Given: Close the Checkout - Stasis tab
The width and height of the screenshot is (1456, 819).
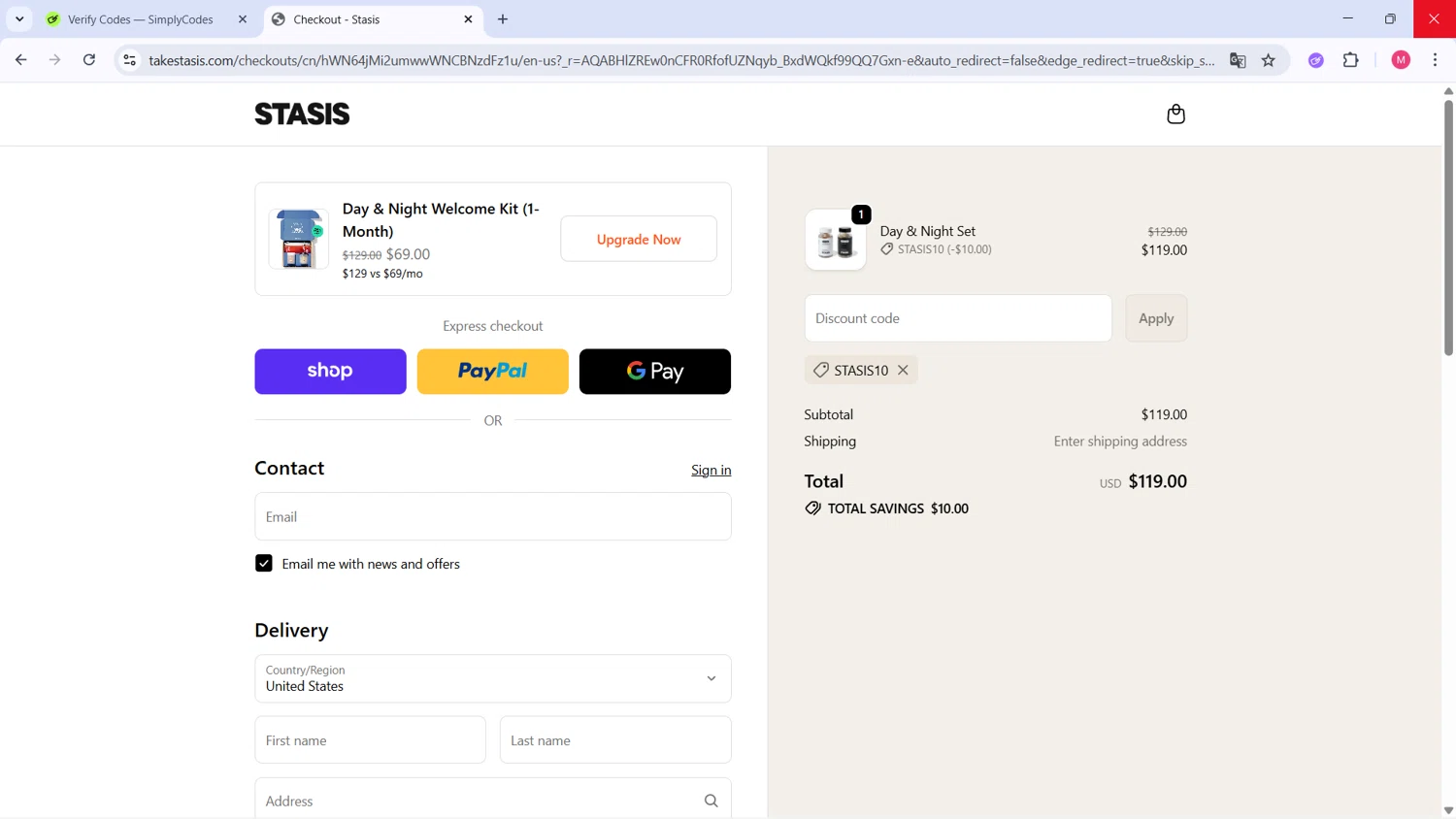Looking at the screenshot, I should (x=468, y=19).
